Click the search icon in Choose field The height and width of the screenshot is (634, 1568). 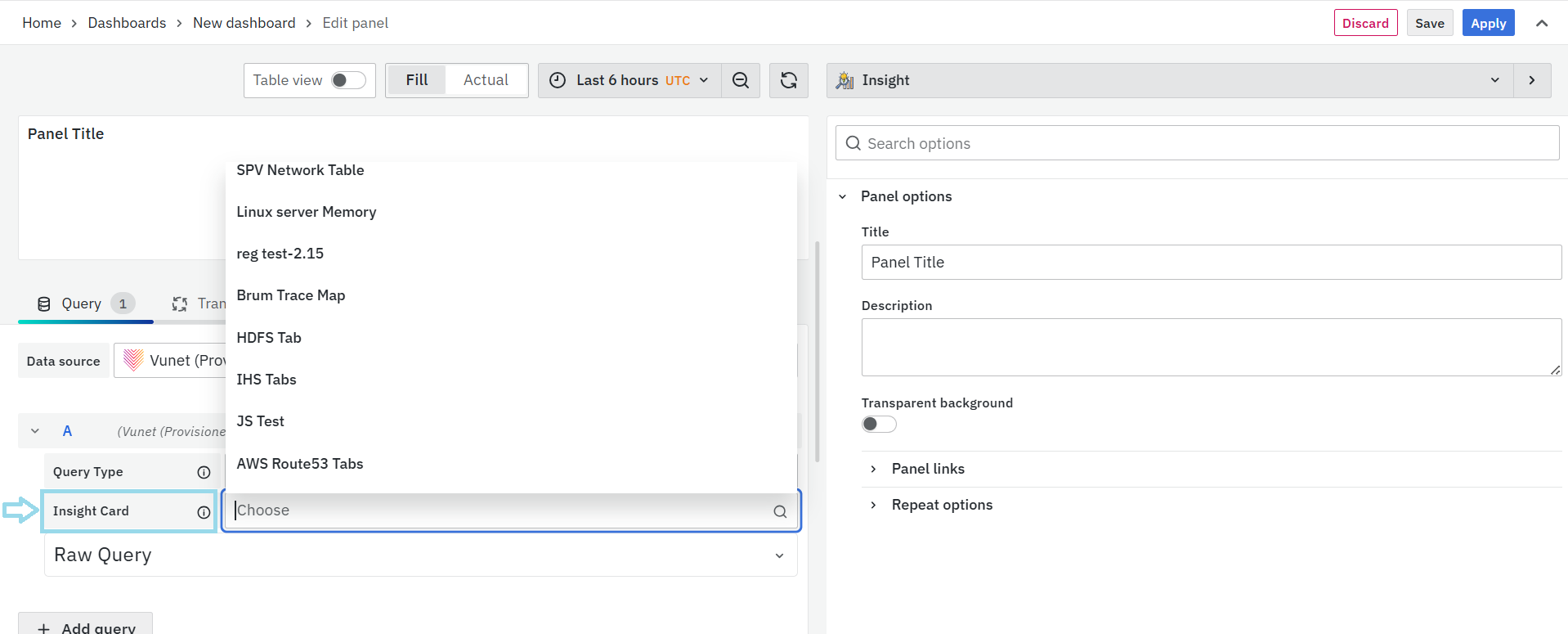point(779,511)
